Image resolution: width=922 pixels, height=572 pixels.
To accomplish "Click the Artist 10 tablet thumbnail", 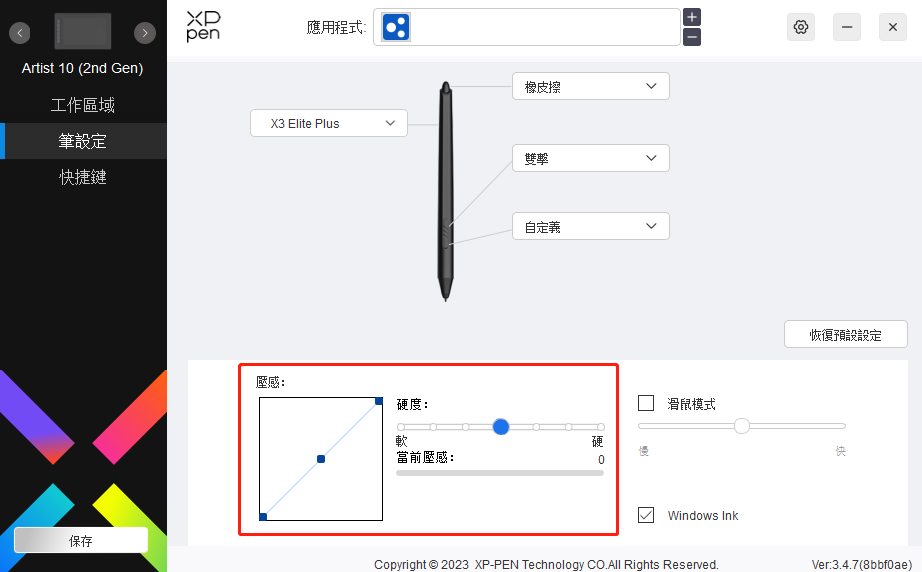I will (82, 31).
